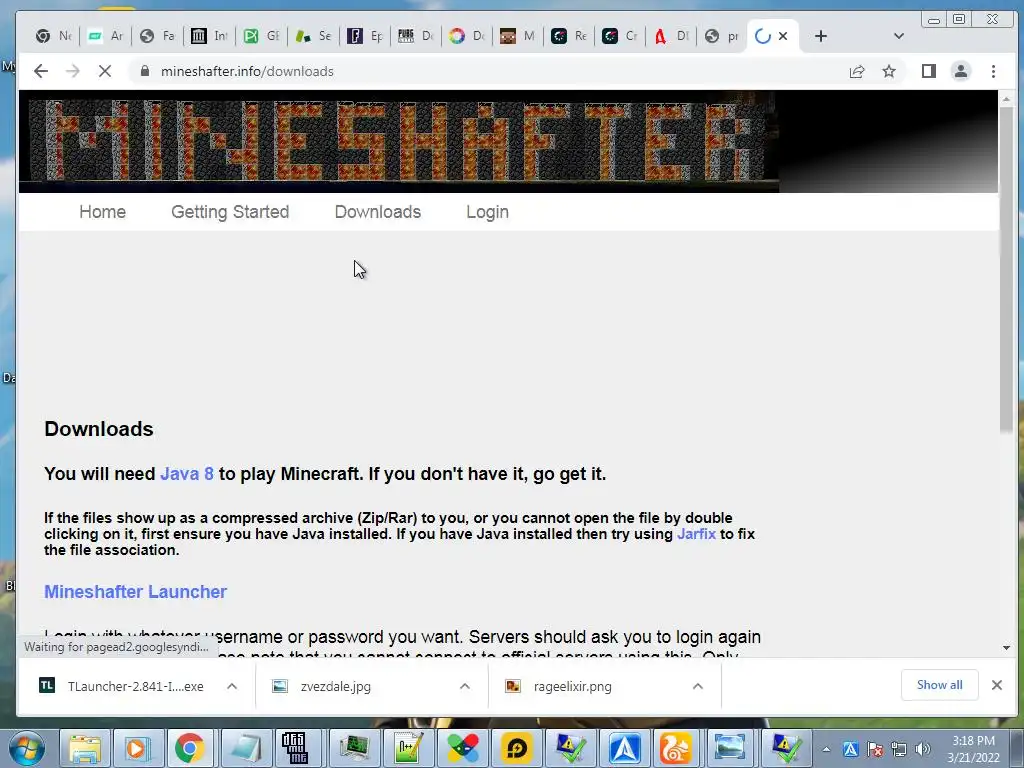The width and height of the screenshot is (1024, 768).
Task: Switch to the tab labeled 'Cr'
Action: (619, 36)
